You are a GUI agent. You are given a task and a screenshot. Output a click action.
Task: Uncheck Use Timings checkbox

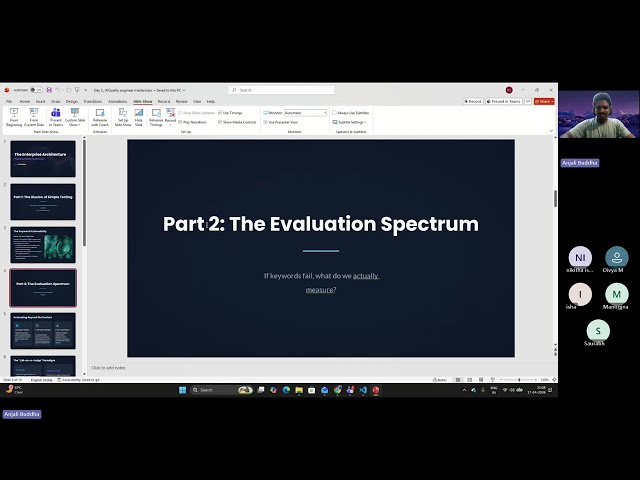click(220, 113)
